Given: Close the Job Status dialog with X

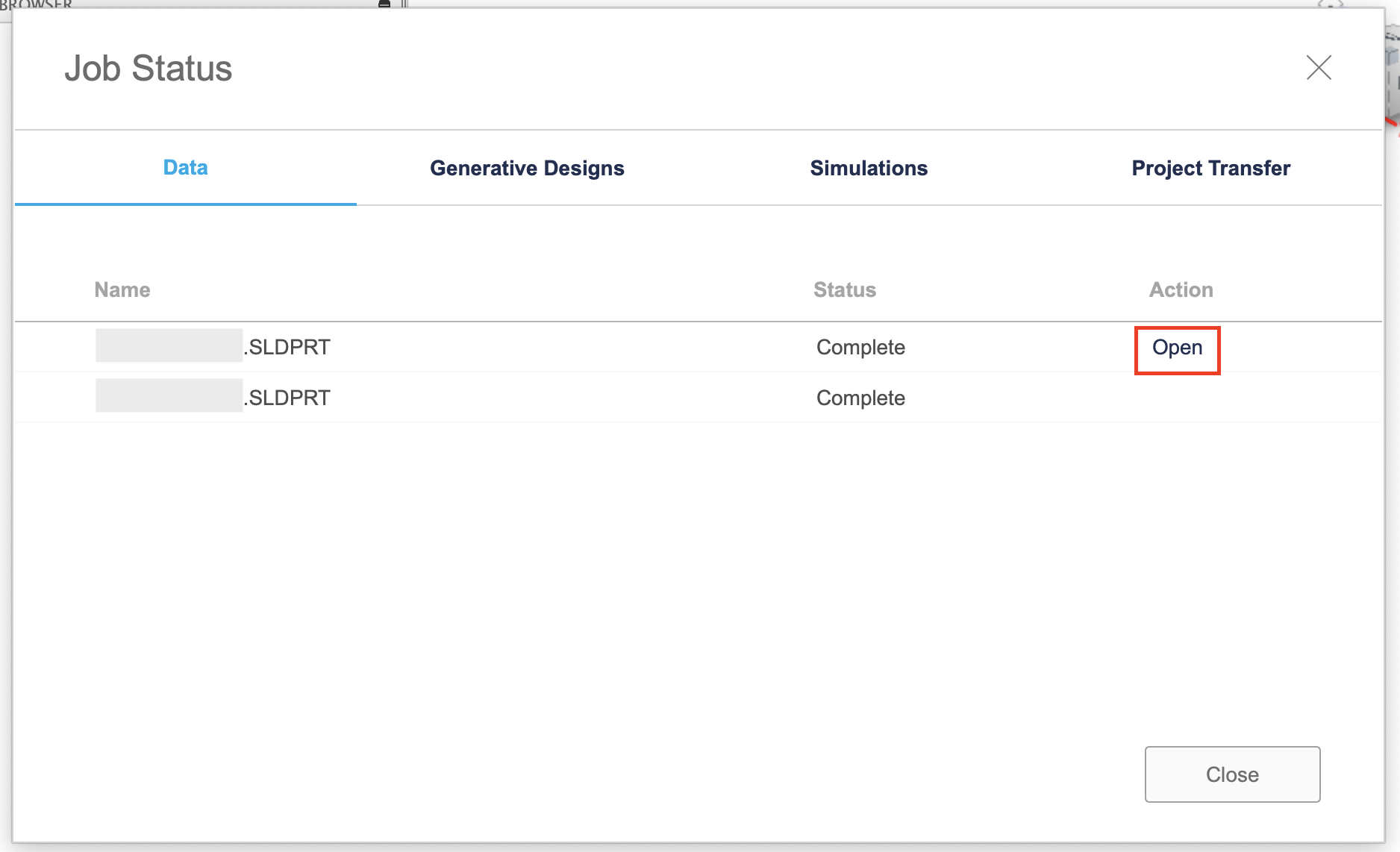Looking at the screenshot, I should click(1319, 68).
